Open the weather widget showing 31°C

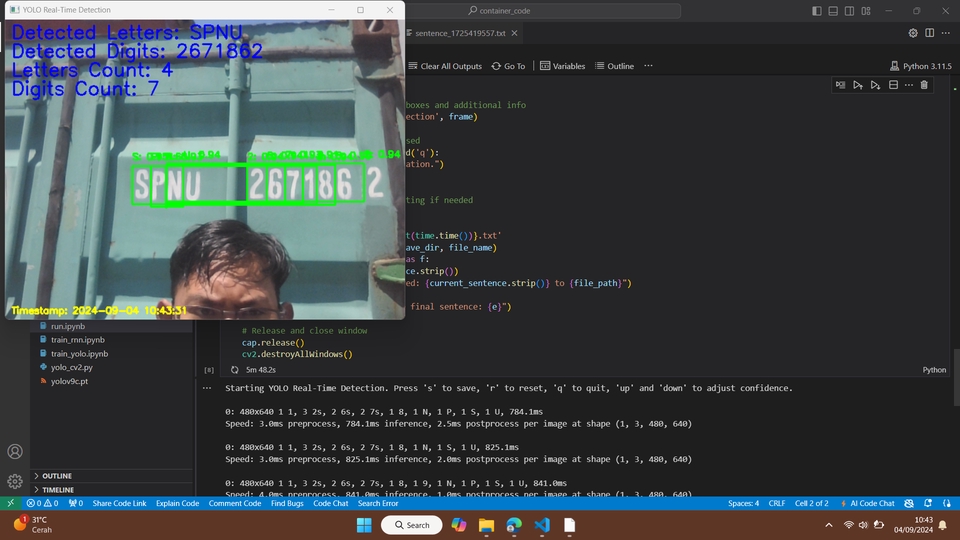[x=32, y=525]
